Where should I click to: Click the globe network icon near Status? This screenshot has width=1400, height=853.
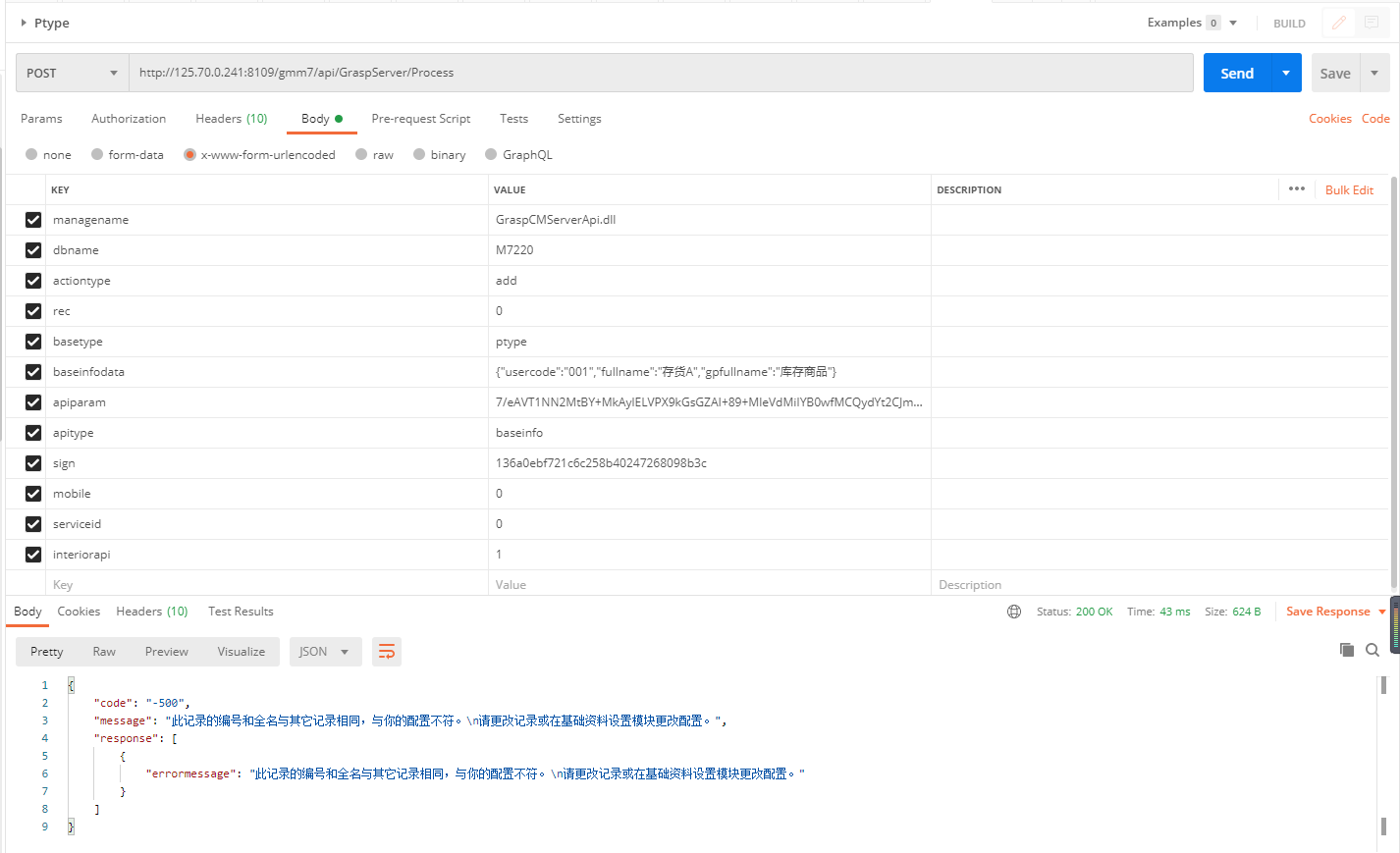[1014, 612]
